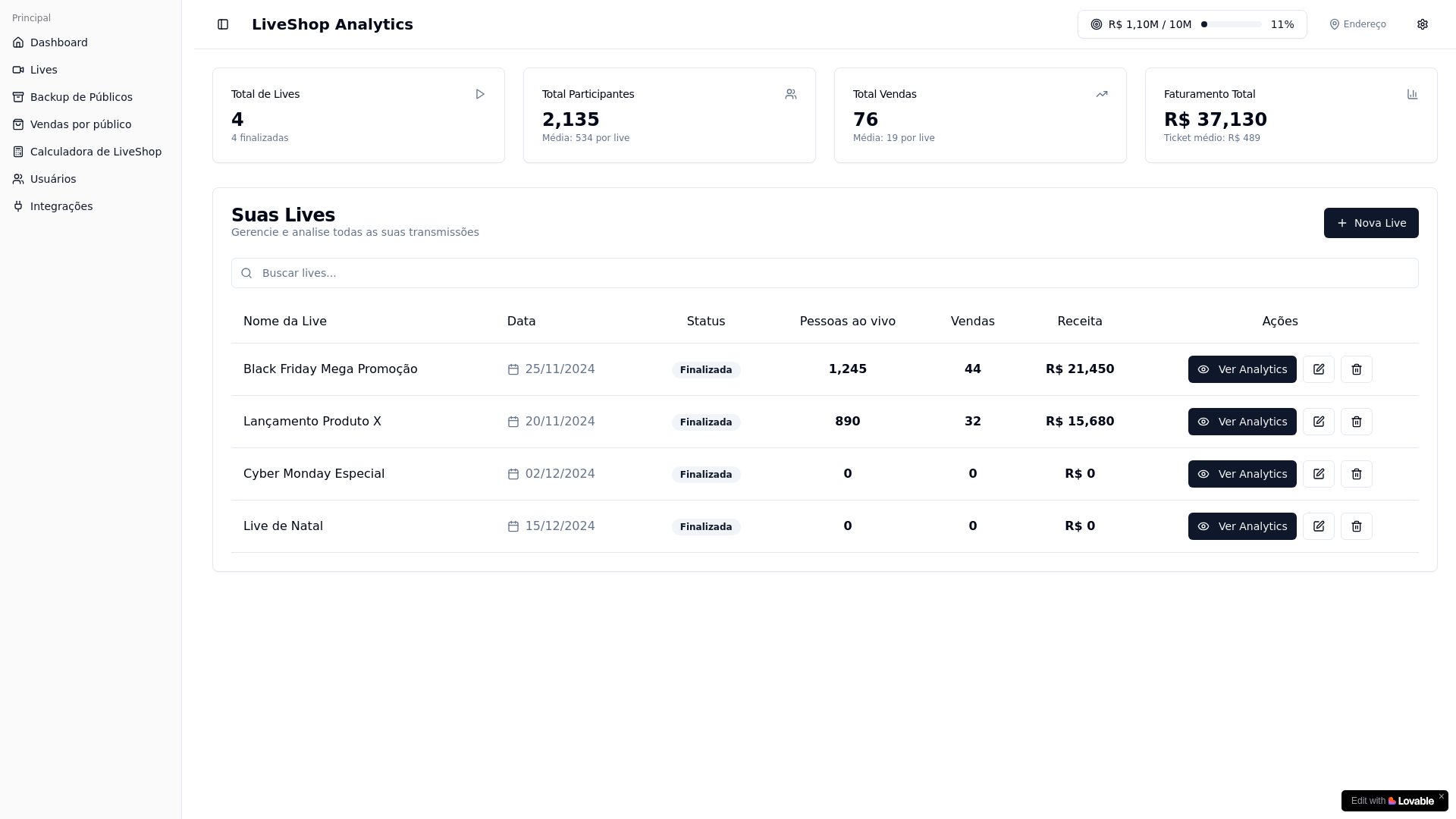Image resolution: width=1456 pixels, height=819 pixels.
Task: Click the Receita column header
Action: coord(1080,322)
